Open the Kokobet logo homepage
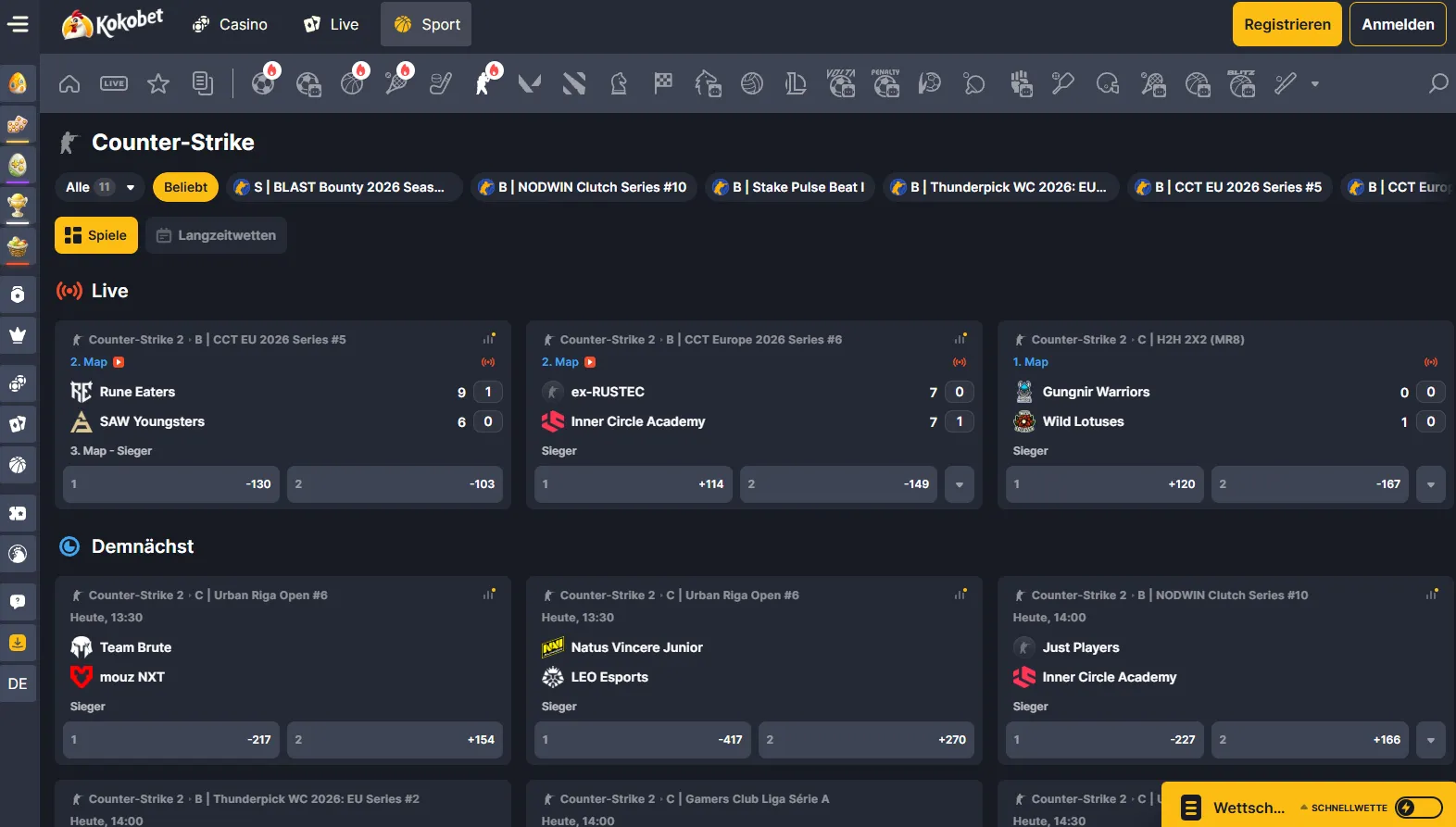1456x827 pixels. click(112, 24)
